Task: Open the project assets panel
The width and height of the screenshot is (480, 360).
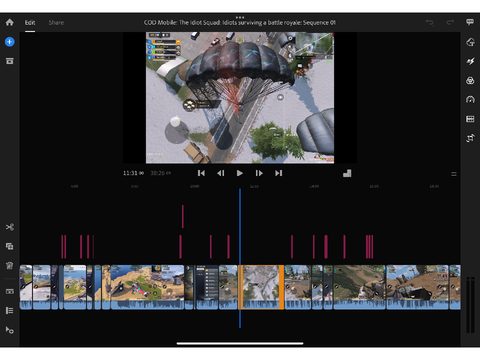Action: point(10,61)
